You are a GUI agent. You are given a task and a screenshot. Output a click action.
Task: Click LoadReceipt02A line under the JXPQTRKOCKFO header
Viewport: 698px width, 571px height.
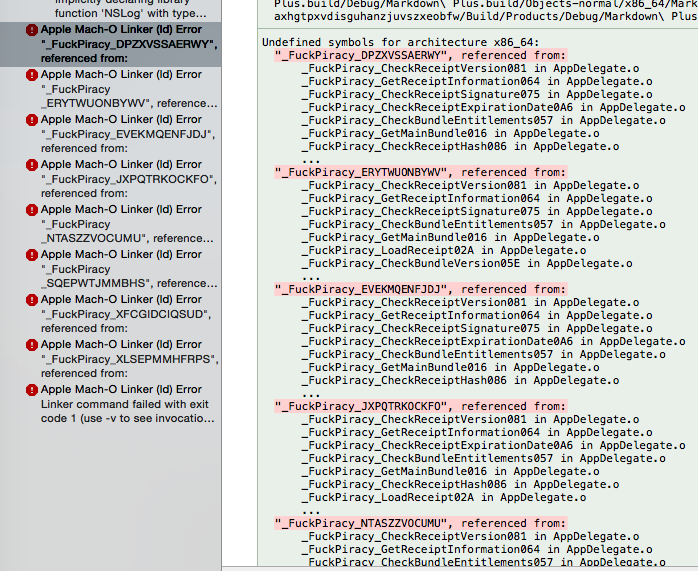[444, 498]
